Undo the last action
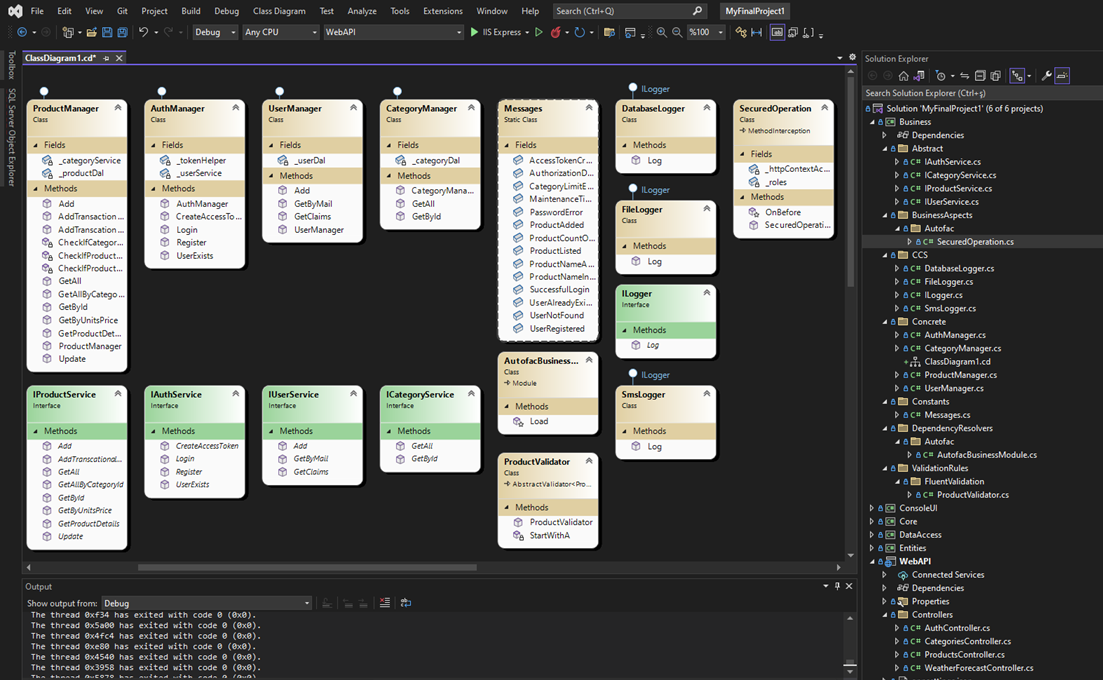 144,32
